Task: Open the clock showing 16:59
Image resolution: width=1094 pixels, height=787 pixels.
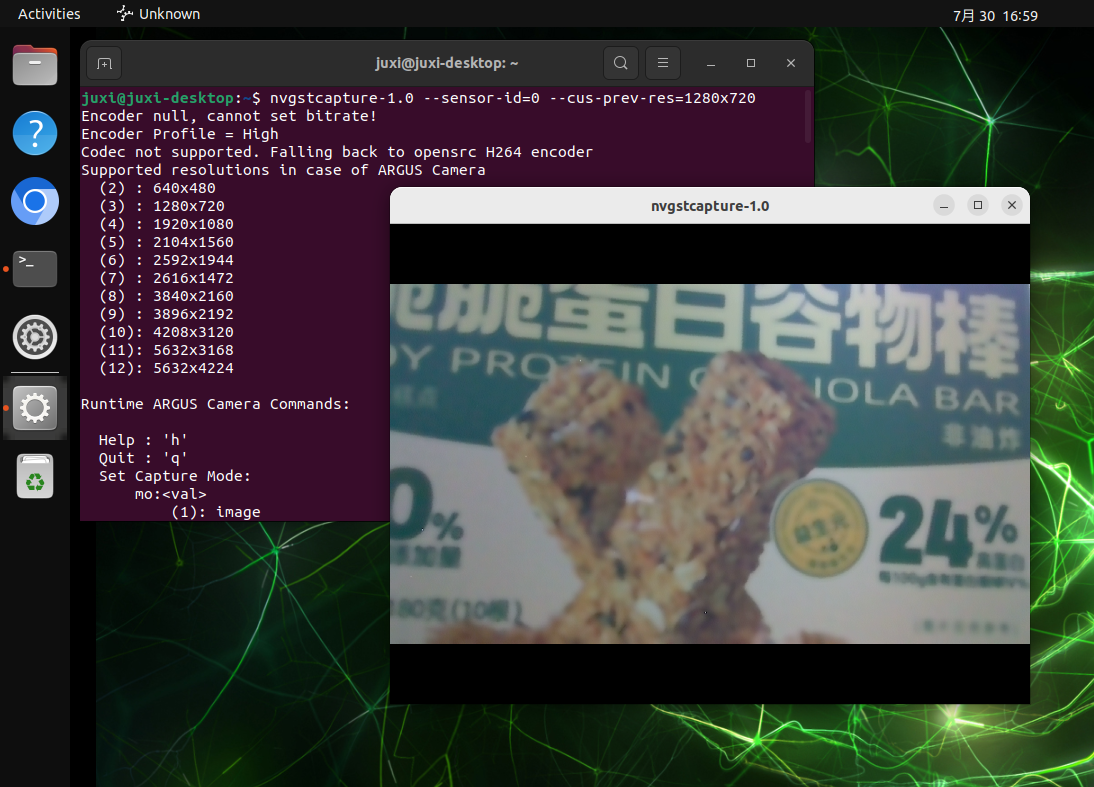Action: 996,15
